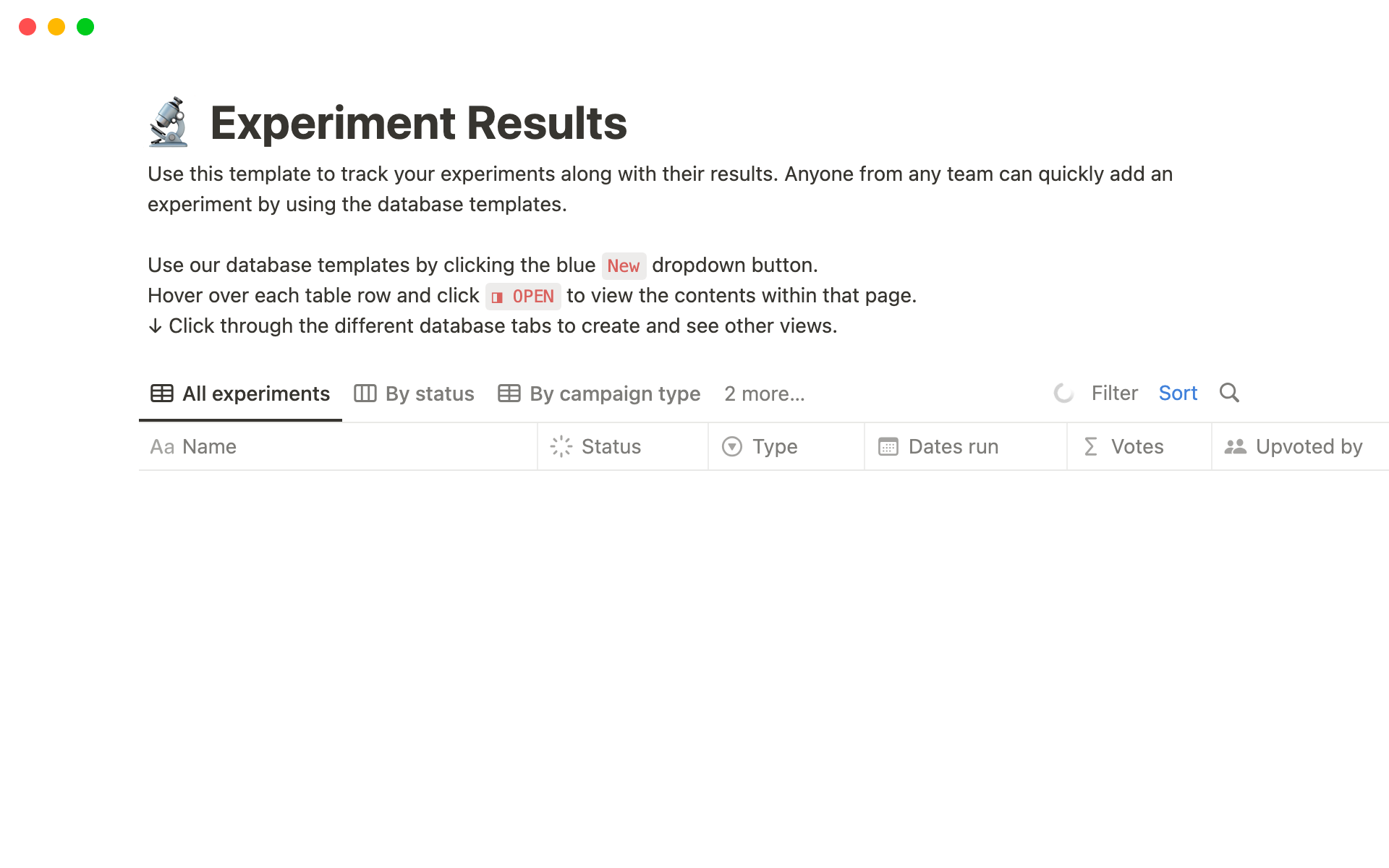Click the microscope emoji icon
The width and height of the screenshot is (1389, 868).
(x=167, y=121)
